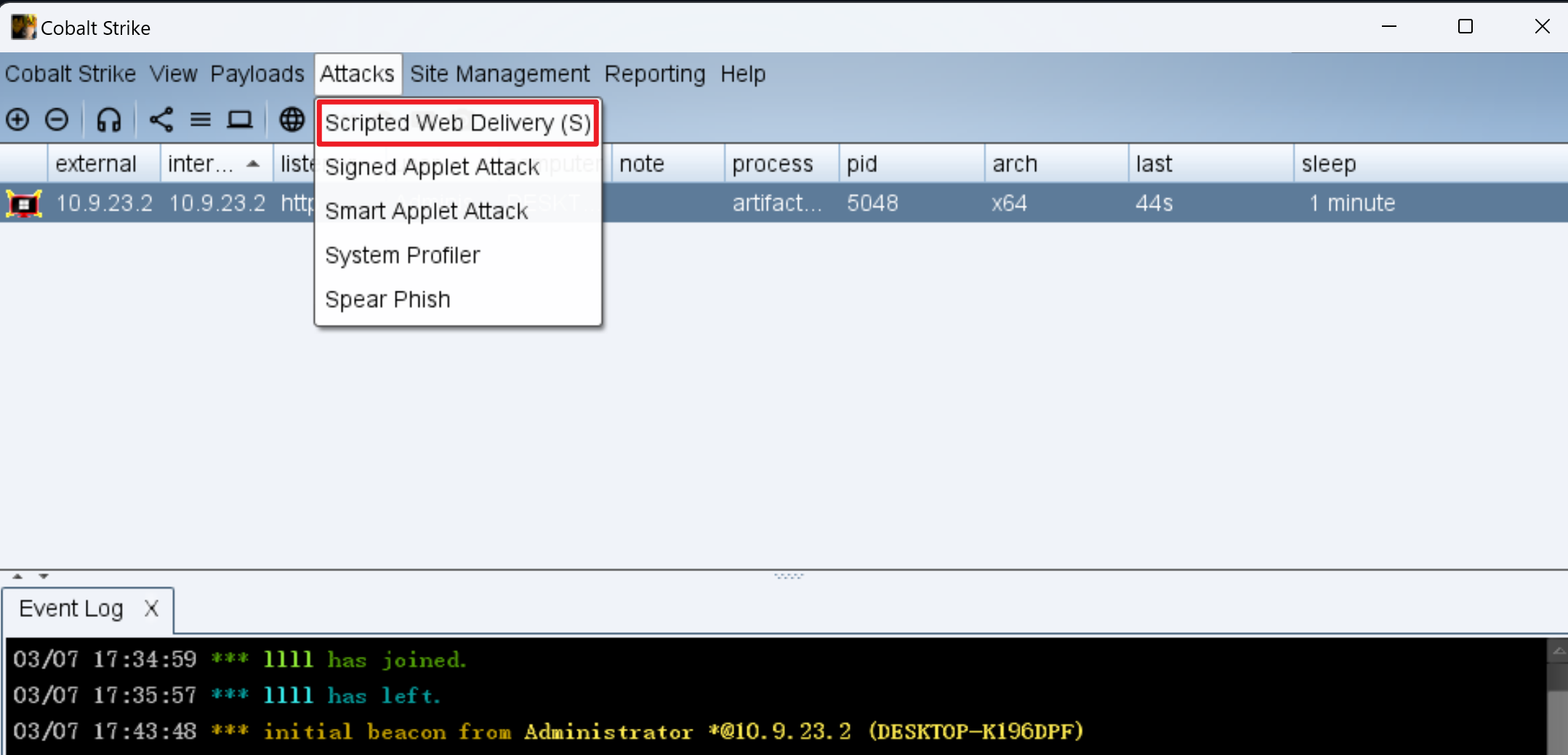Image resolution: width=1568 pixels, height=755 pixels.
Task: Click the globe web icon in toolbar
Action: pos(292,119)
